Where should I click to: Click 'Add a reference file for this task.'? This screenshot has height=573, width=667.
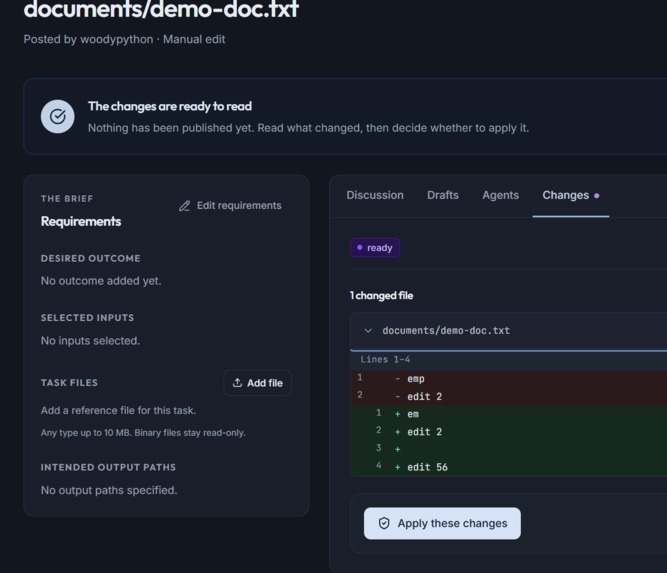click(x=118, y=411)
